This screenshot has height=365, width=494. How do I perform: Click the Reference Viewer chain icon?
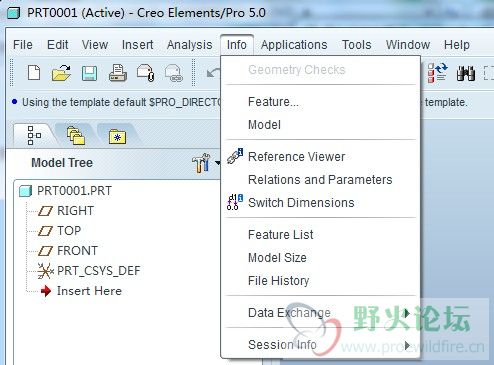(x=235, y=156)
